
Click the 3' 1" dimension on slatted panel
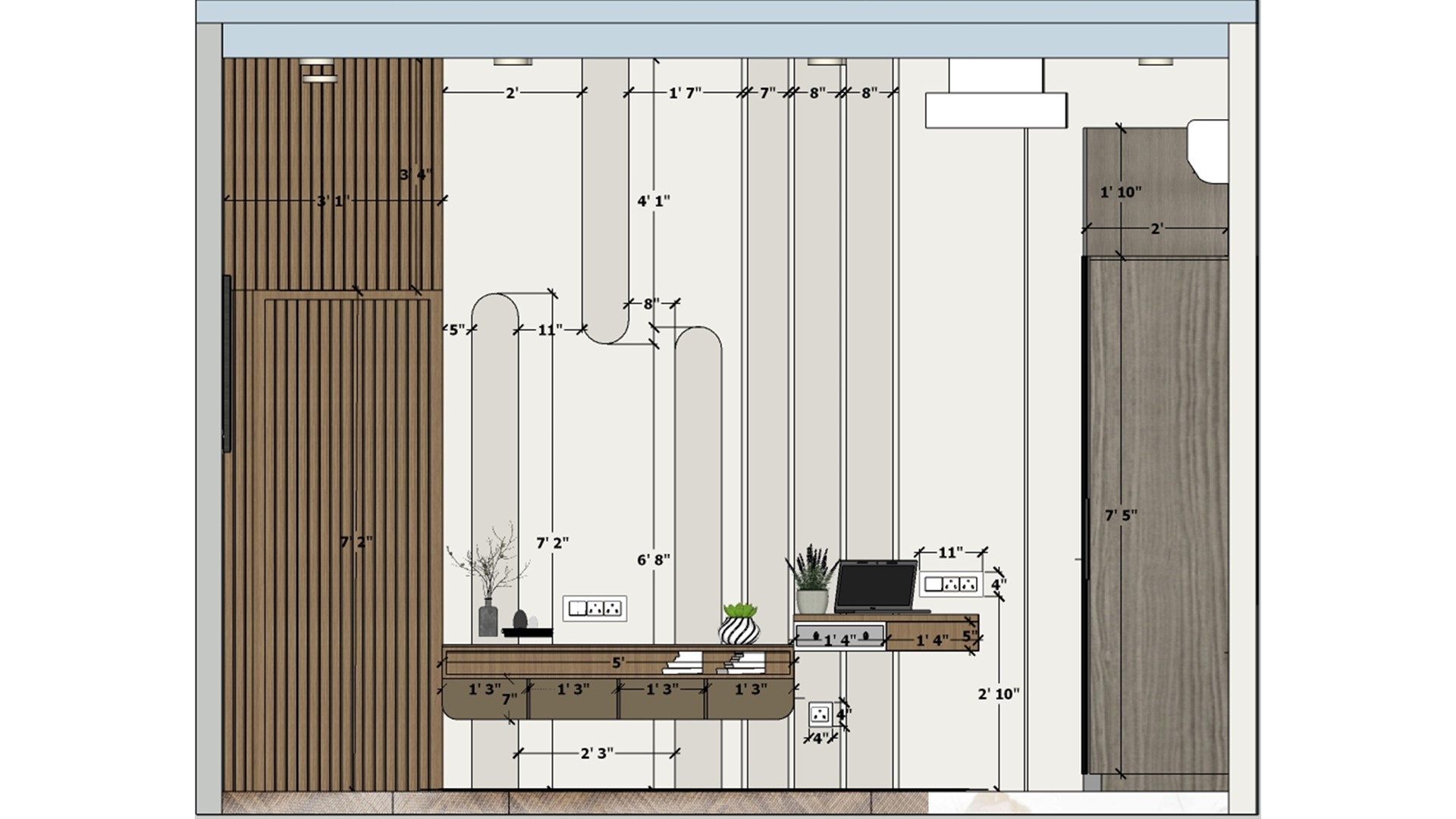[334, 201]
